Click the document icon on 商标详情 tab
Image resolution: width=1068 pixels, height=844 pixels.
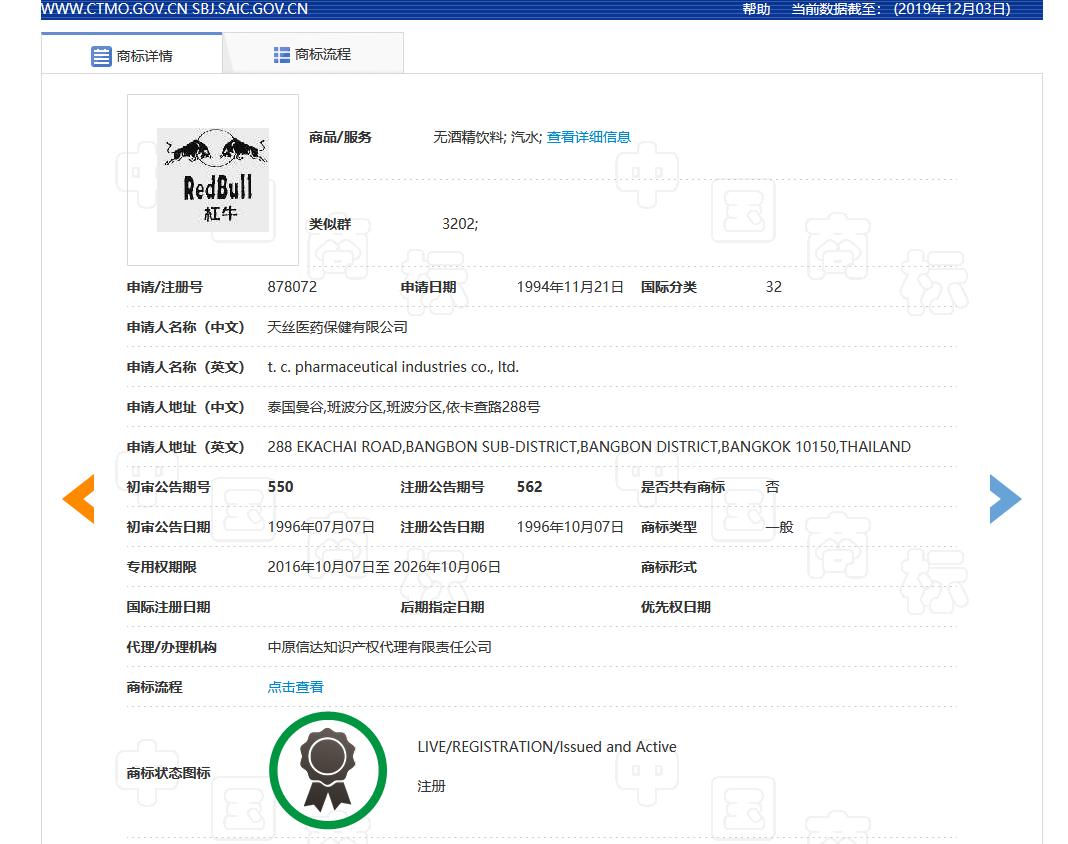pos(100,56)
